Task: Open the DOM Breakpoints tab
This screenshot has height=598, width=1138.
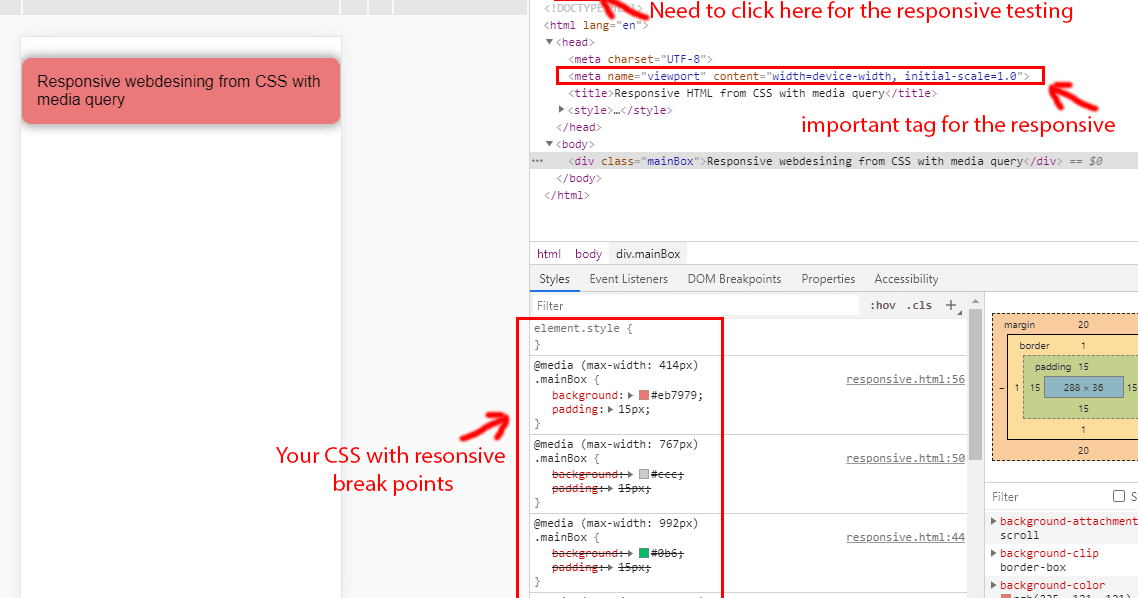Action: [735, 279]
